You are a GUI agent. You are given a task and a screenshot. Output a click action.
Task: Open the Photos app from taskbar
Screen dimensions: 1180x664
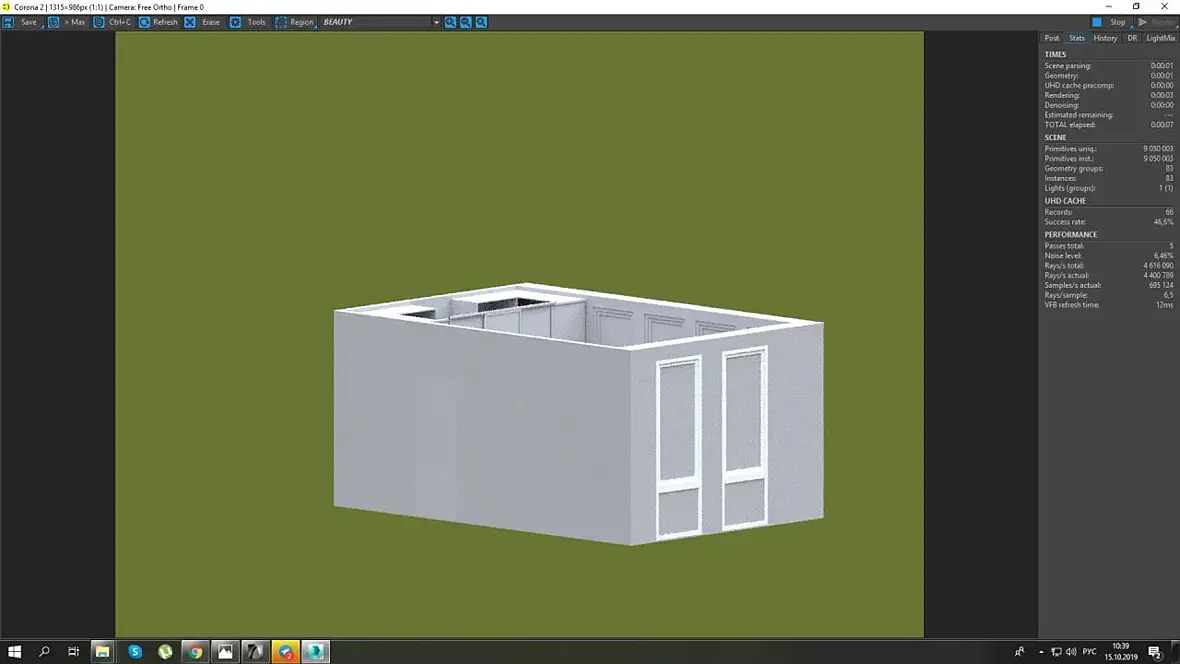click(225, 652)
